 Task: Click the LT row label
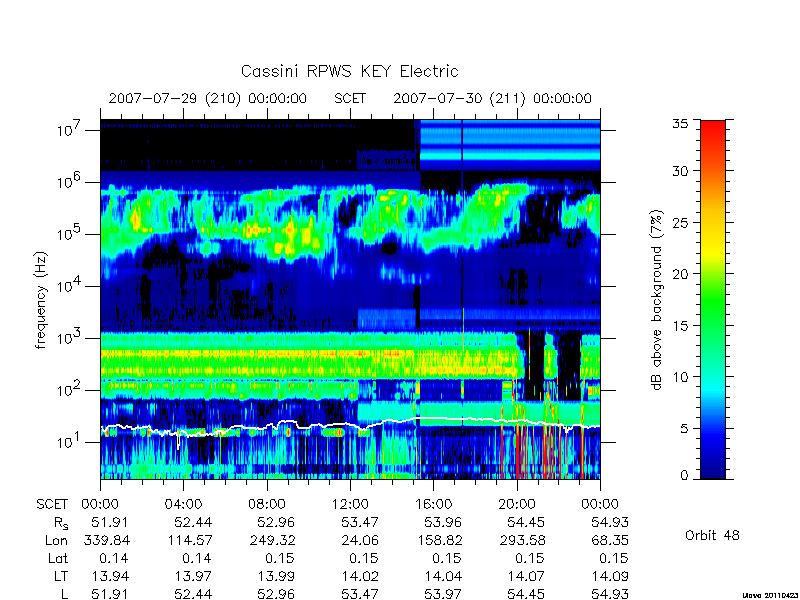(x=61, y=576)
